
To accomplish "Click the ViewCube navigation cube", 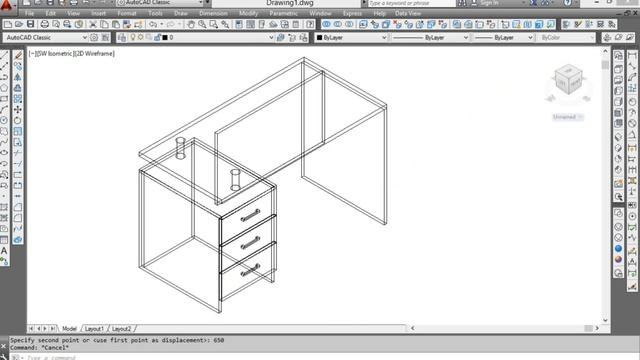I will [568, 80].
